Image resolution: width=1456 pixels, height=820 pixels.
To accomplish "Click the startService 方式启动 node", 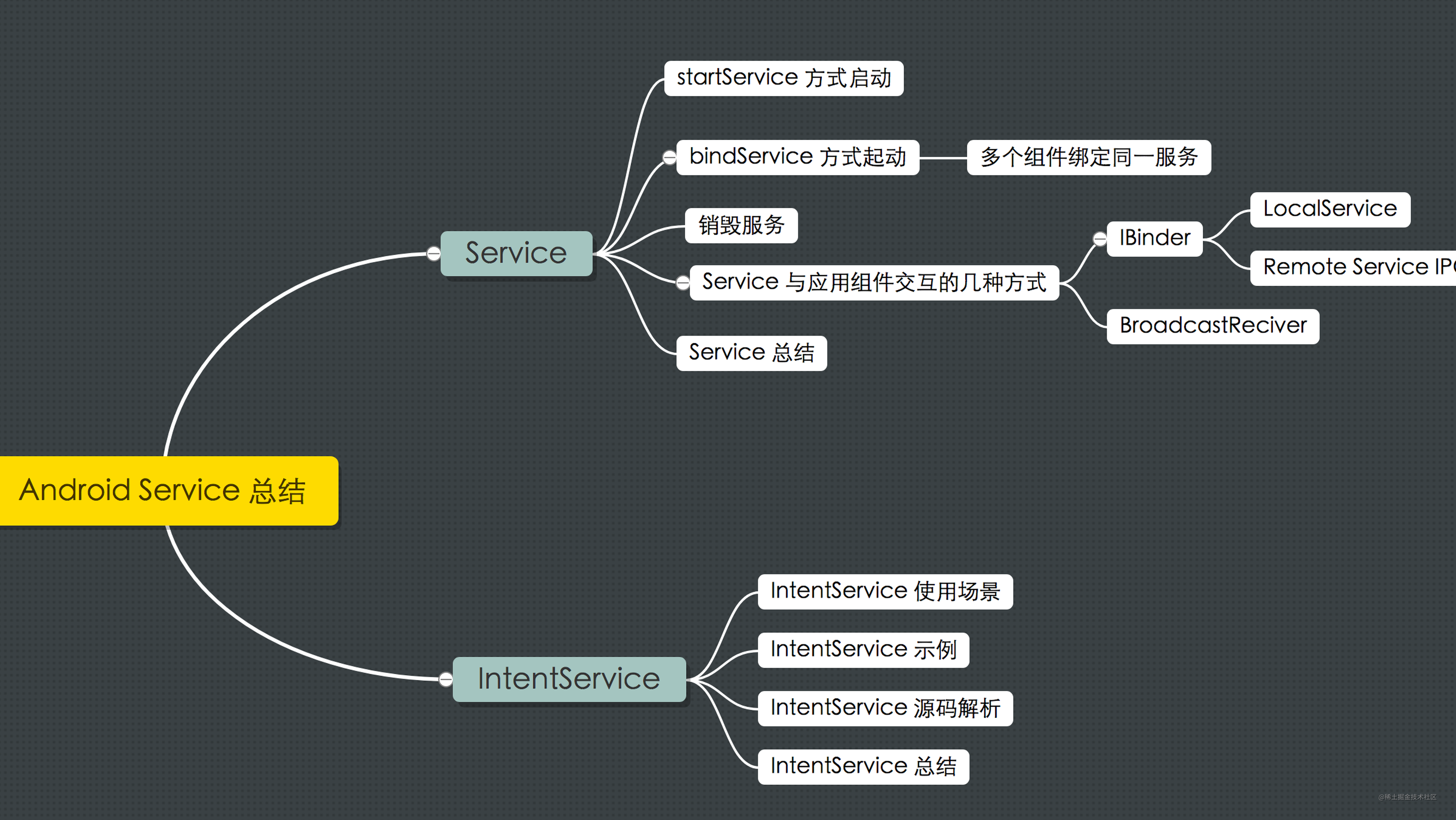I will point(784,79).
